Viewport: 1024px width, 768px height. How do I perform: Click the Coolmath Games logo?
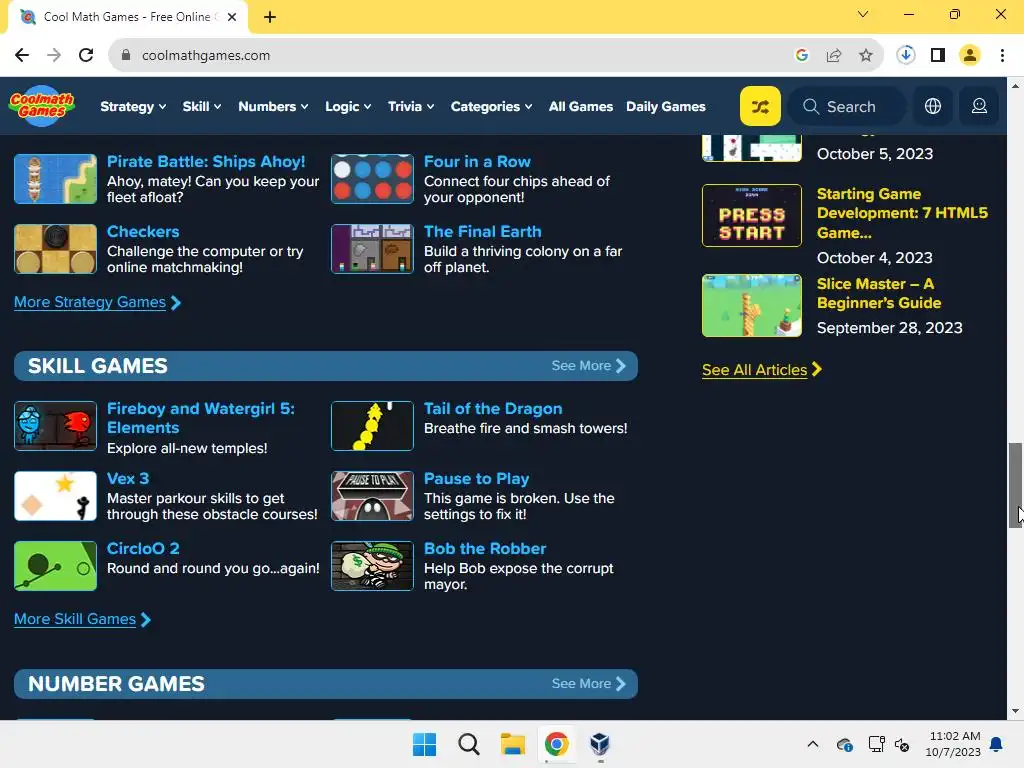(42, 106)
